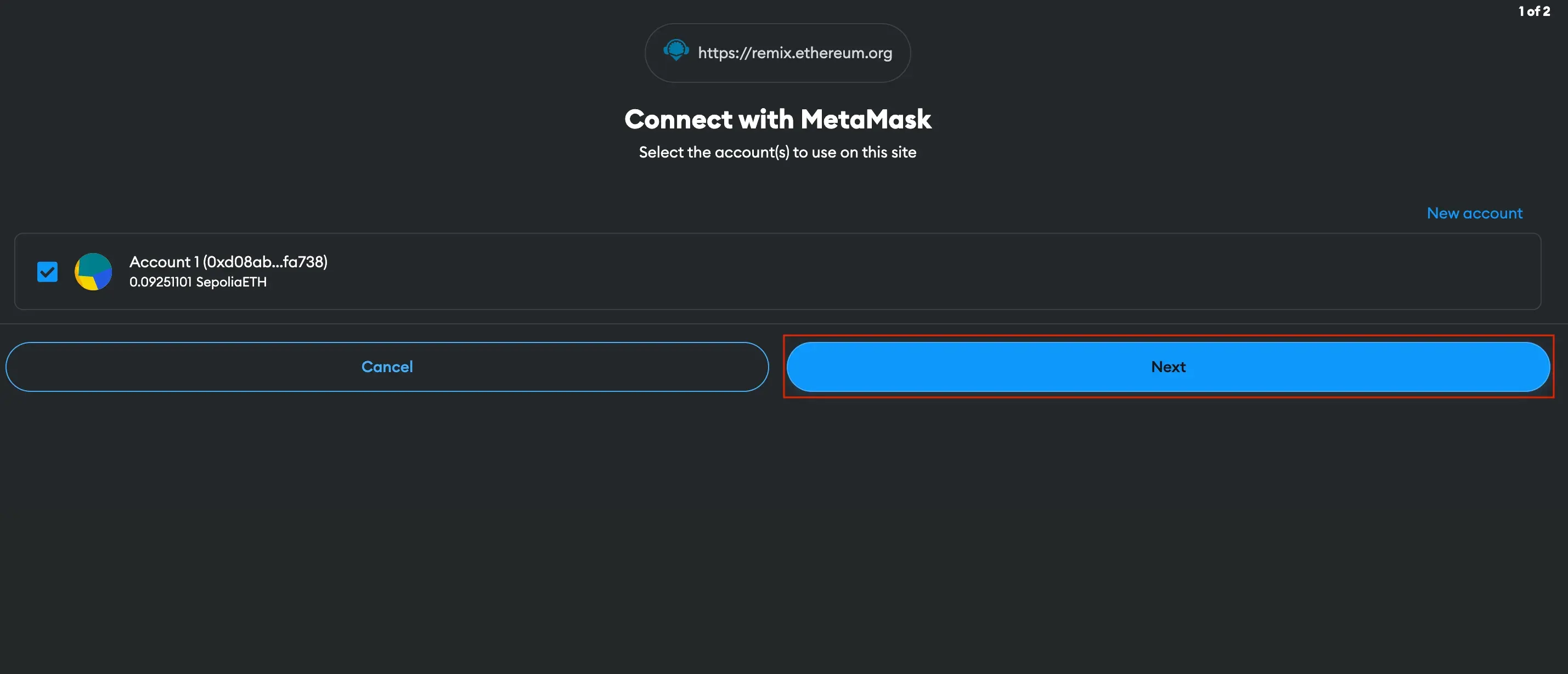Click the Next button

tap(1168, 367)
